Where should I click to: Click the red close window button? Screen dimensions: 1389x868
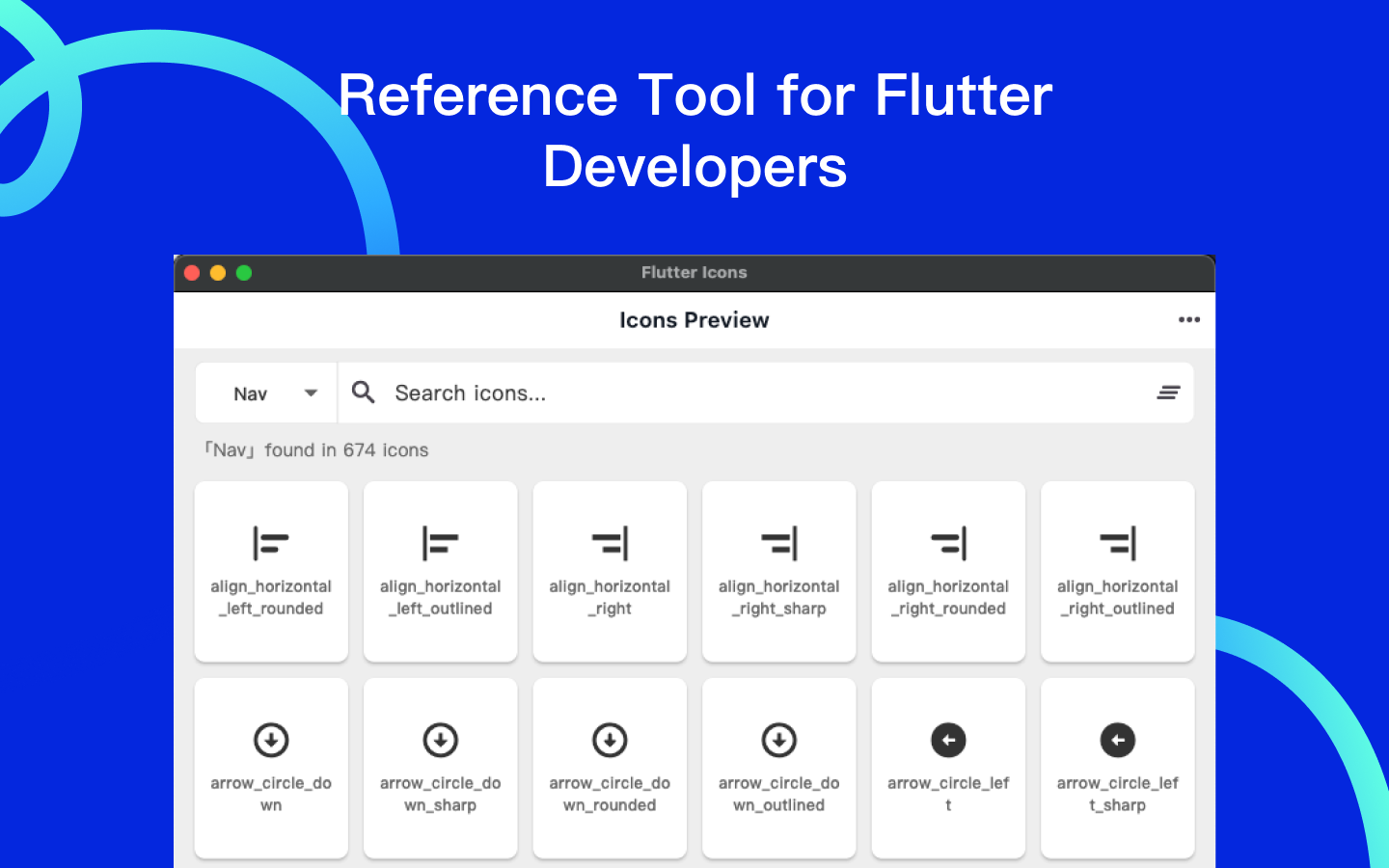(192, 273)
